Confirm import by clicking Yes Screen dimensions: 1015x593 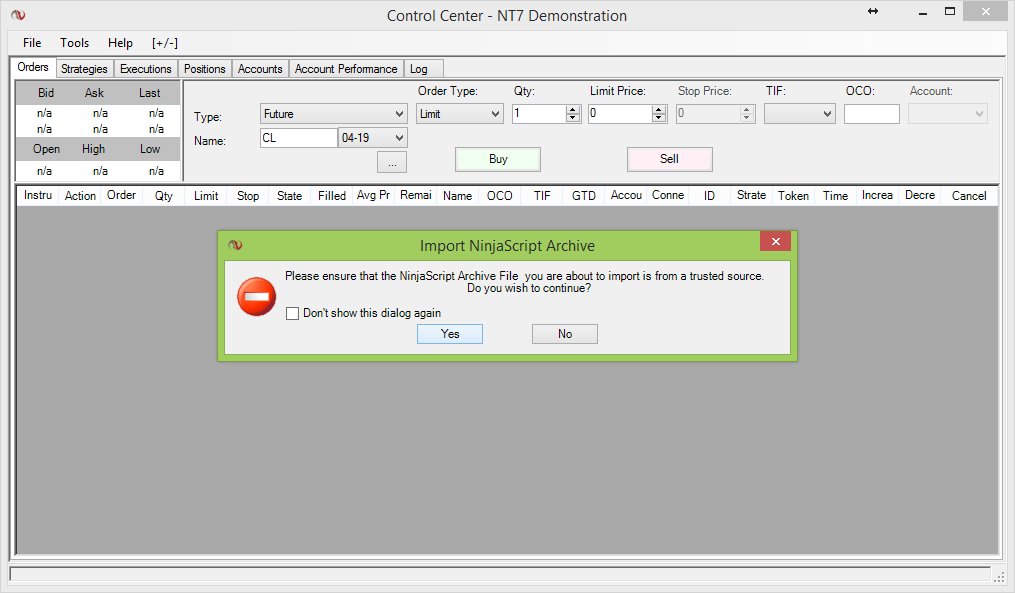450,334
